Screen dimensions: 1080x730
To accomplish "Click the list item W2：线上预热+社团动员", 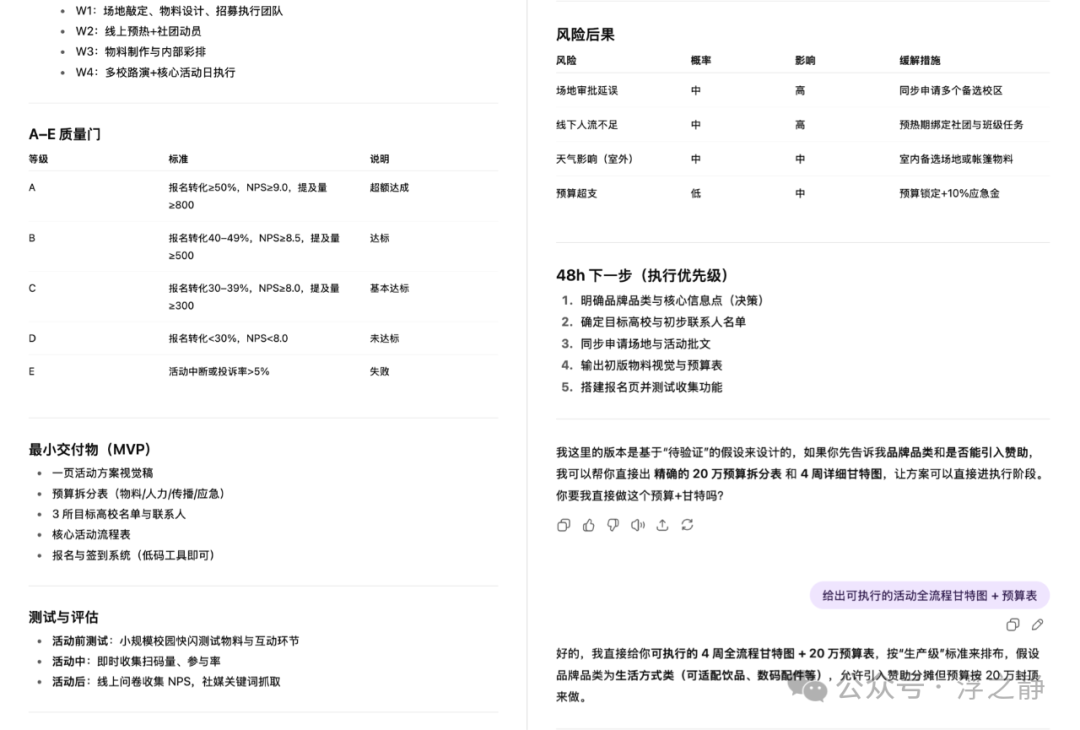I will [x=138, y=31].
